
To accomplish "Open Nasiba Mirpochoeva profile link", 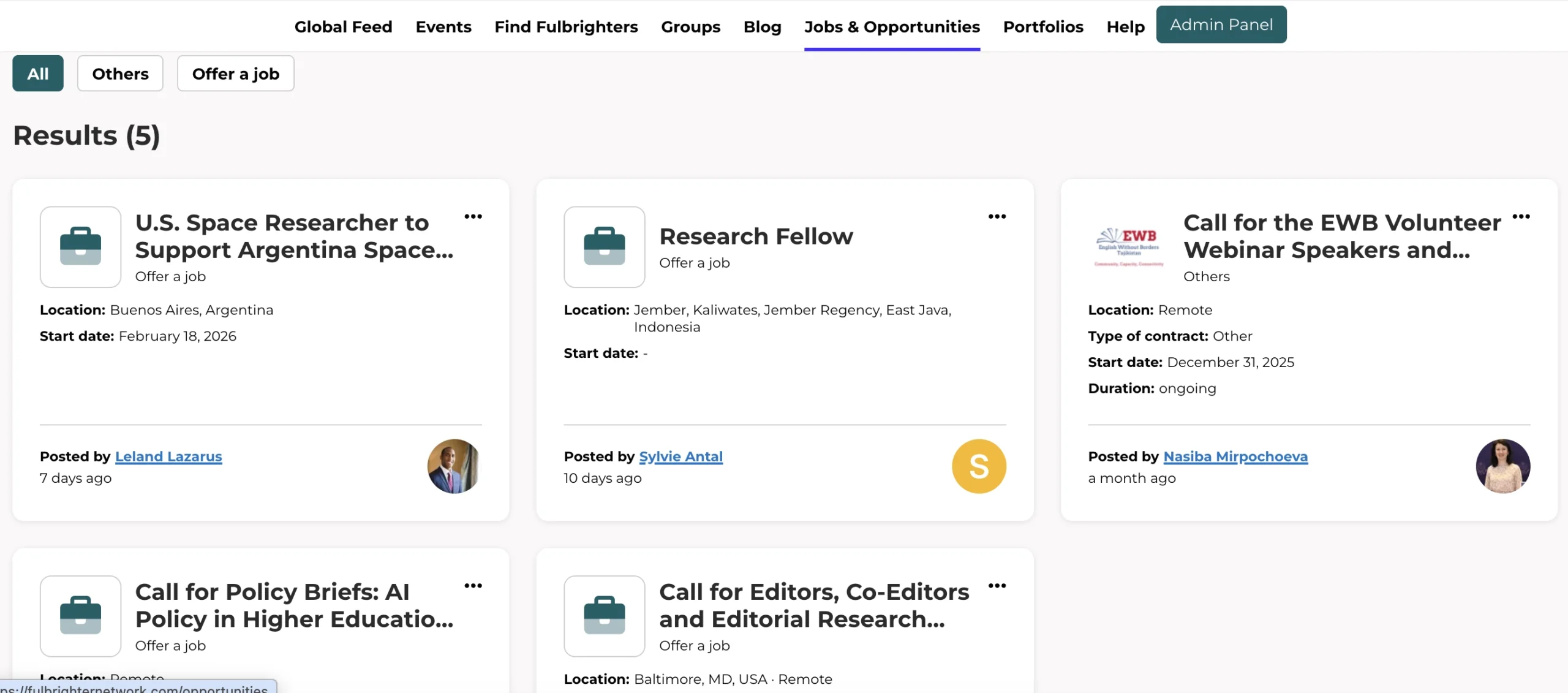I will coord(1235,456).
